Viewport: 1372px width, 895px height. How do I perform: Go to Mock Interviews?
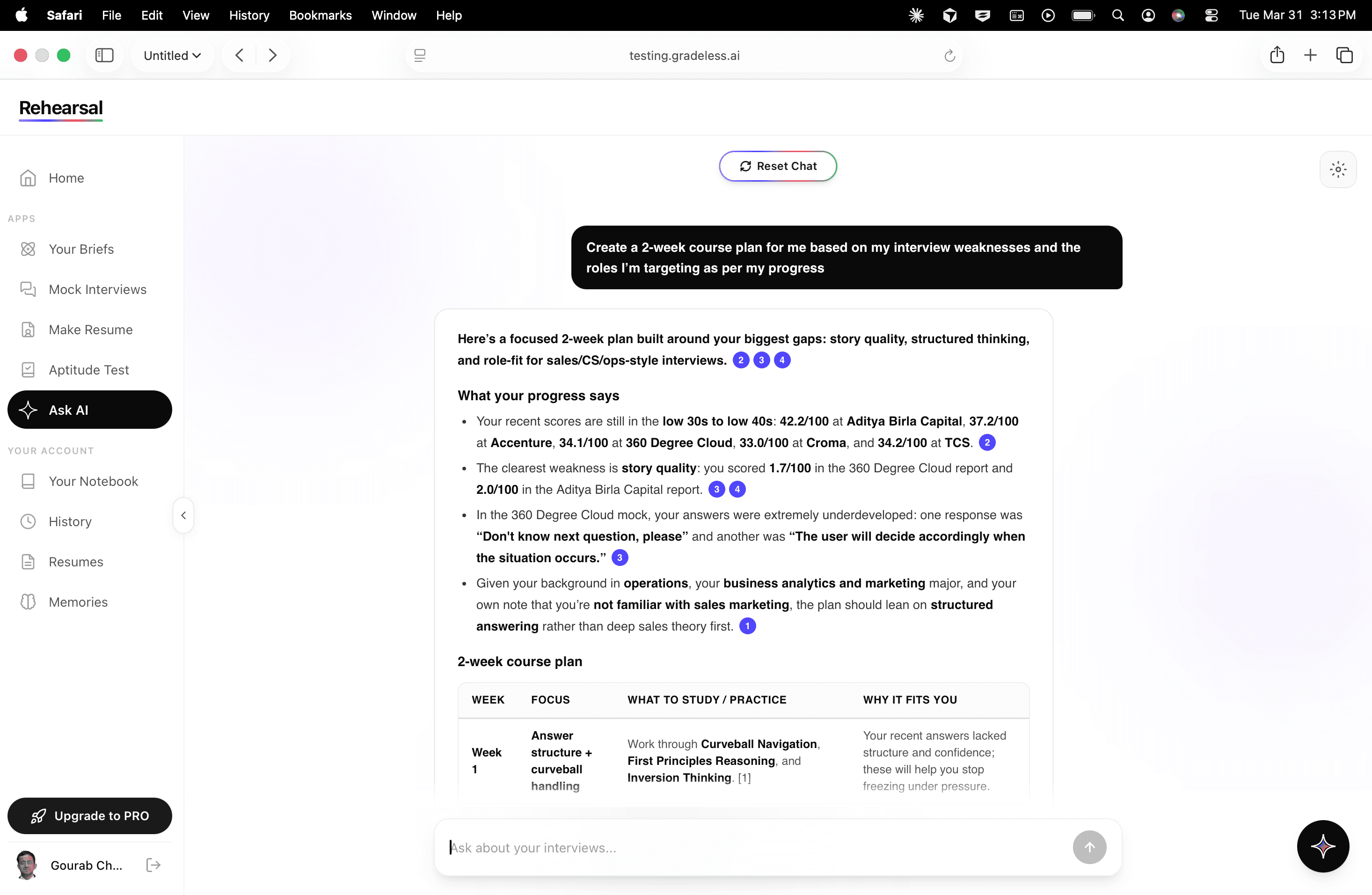pos(89,289)
